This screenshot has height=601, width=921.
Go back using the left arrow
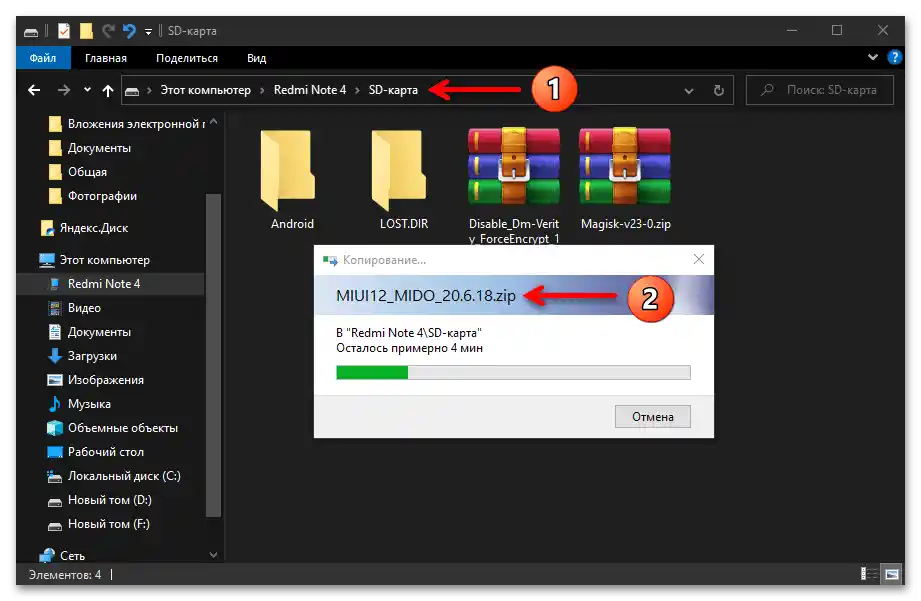tap(34, 90)
